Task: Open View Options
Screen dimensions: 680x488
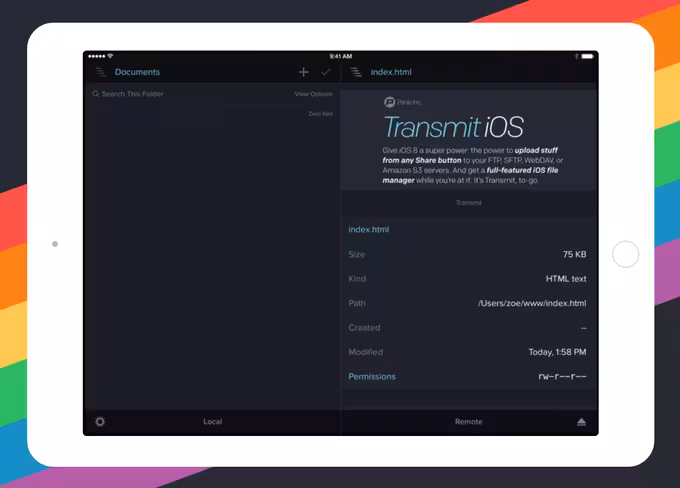Action: point(314,94)
